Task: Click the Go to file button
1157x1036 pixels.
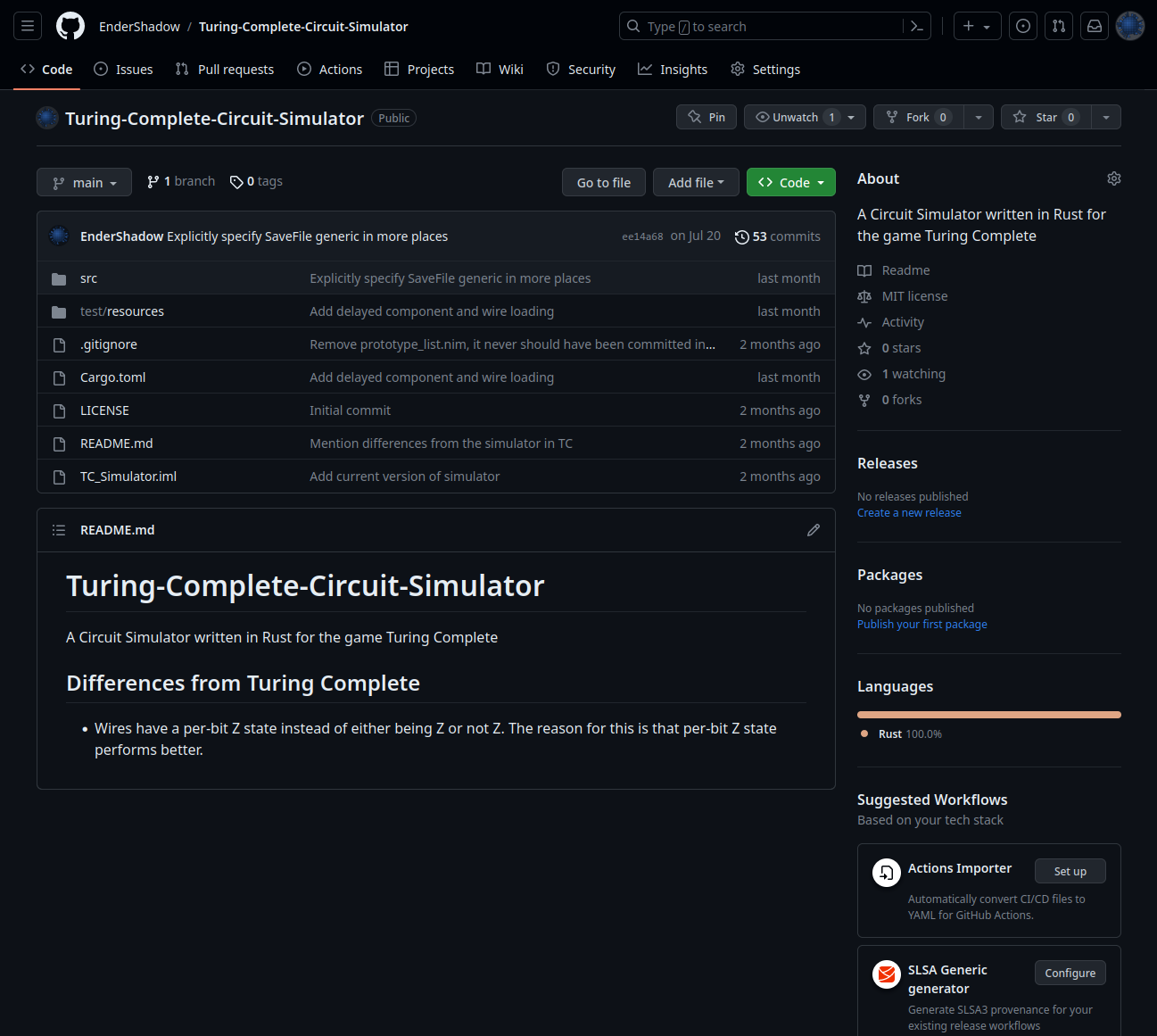Action: point(604,182)
